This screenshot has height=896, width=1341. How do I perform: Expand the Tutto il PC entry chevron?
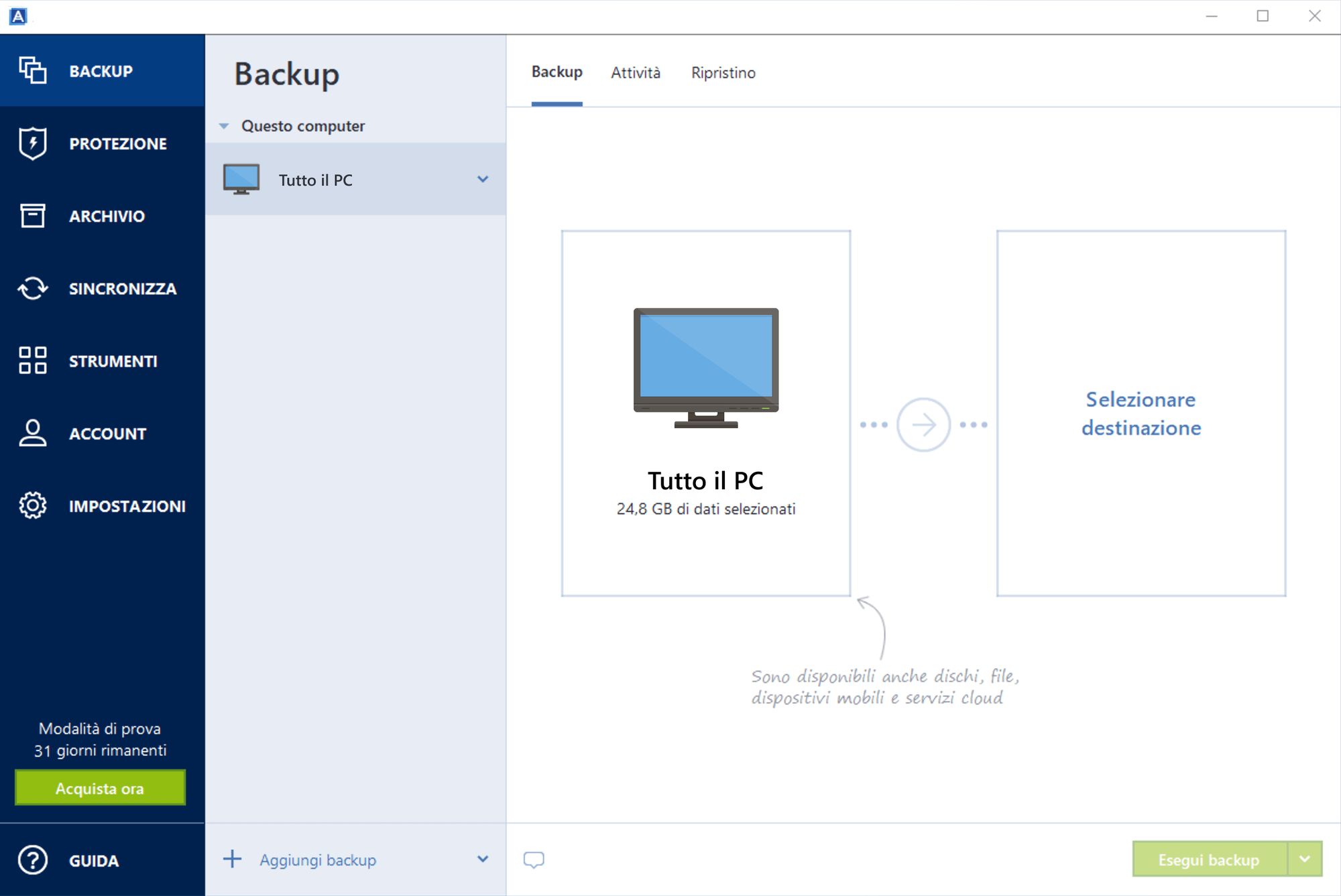click(483, 179)
